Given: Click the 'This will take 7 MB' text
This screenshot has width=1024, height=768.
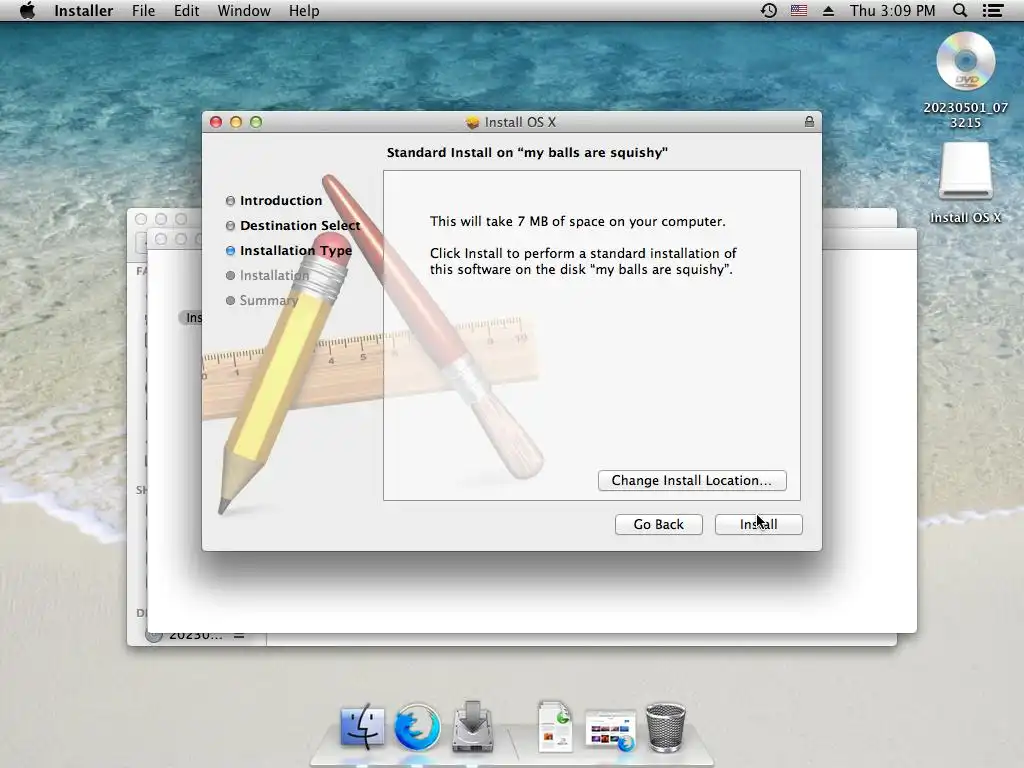Looking at the screenshot, I should pyautogui.click(x=577, y=221).
